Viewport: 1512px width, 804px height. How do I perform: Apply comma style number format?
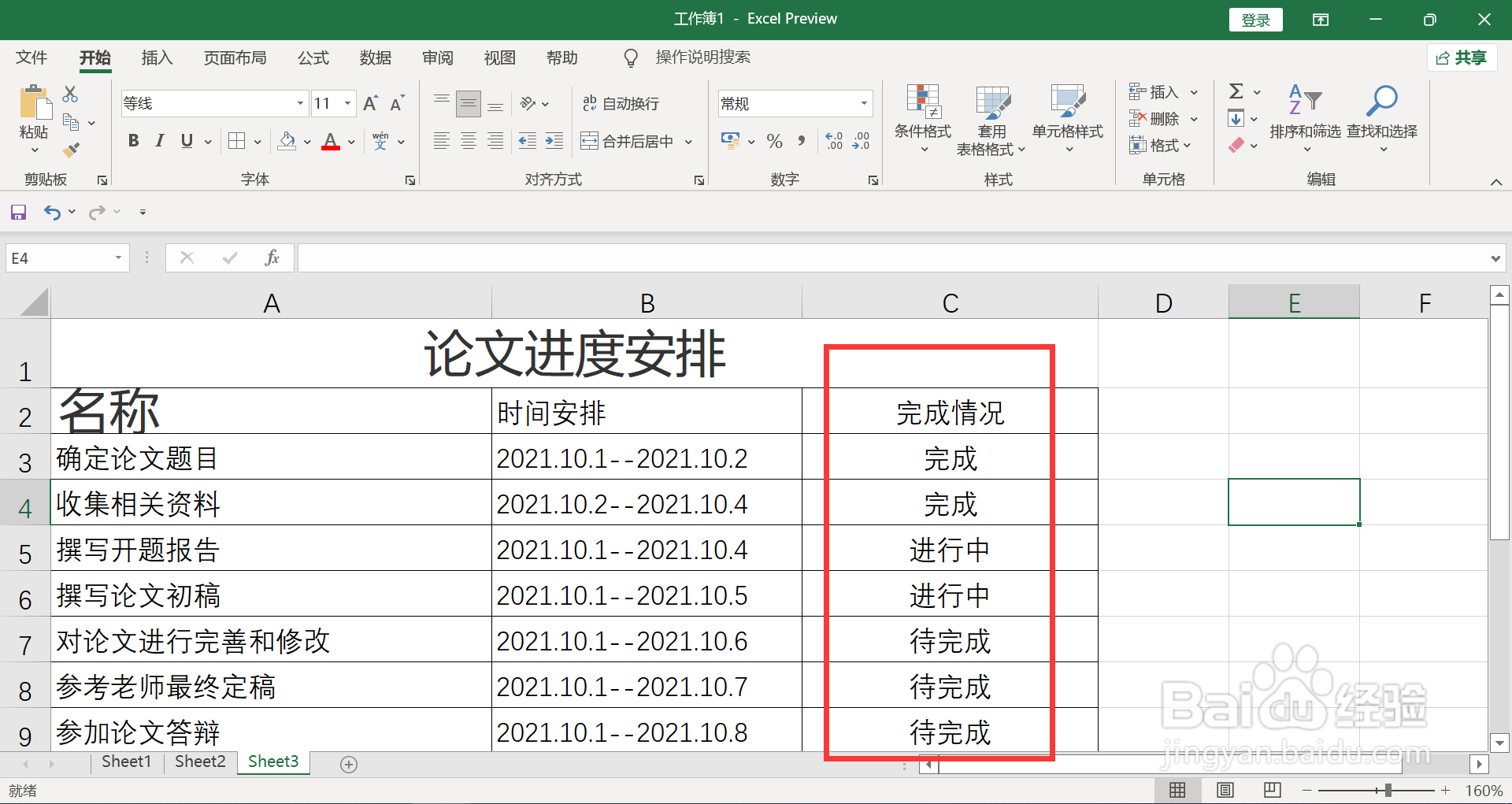pos(802,141)
